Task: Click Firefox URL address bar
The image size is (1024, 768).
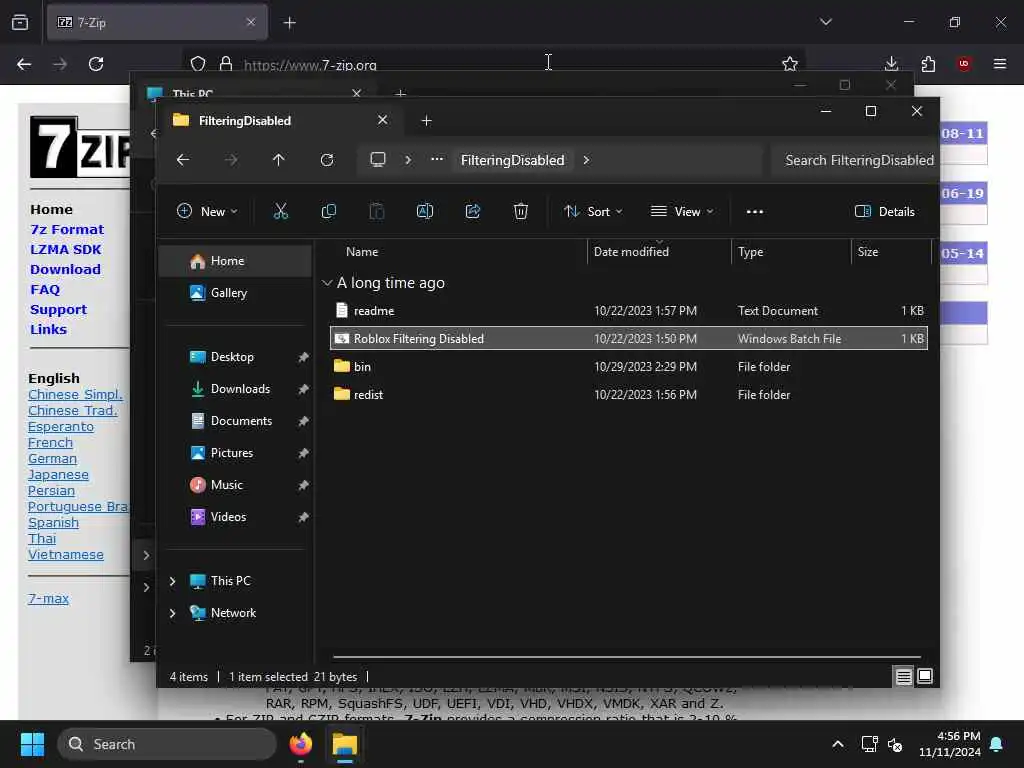Action: [x=496, y=64]
